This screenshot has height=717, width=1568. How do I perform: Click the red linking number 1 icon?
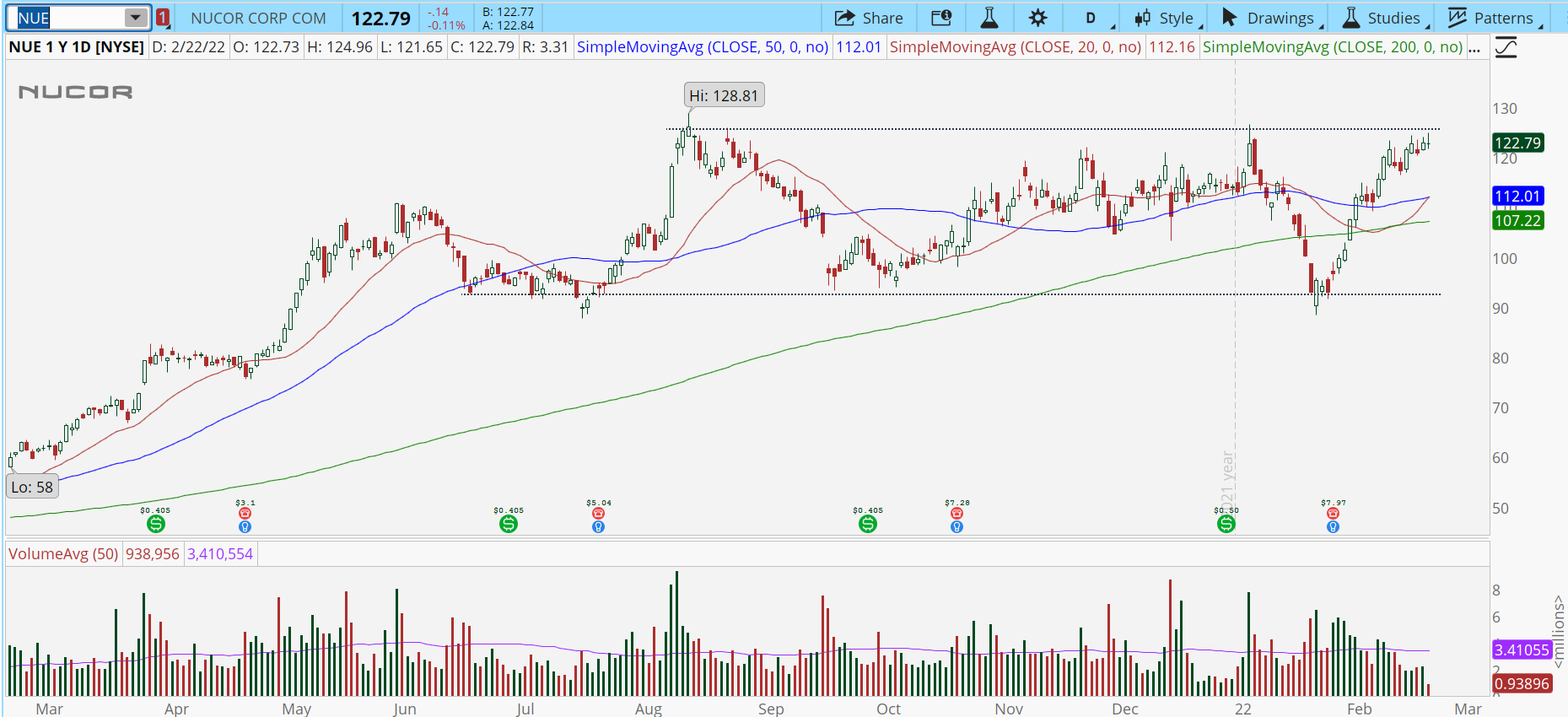tap(163, 18)
